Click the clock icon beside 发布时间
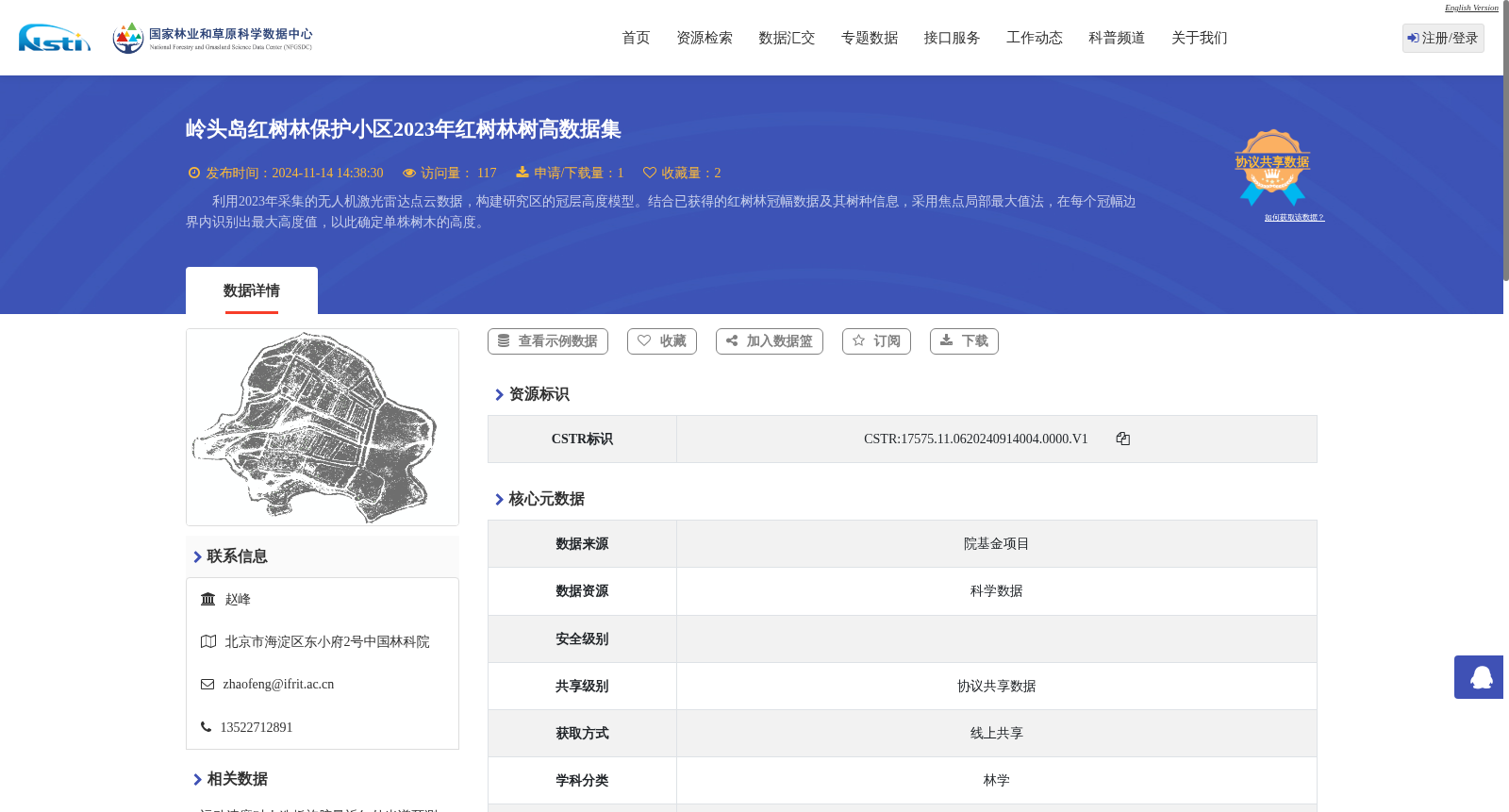Viewport: 1509px width, 812px height. 194,173
